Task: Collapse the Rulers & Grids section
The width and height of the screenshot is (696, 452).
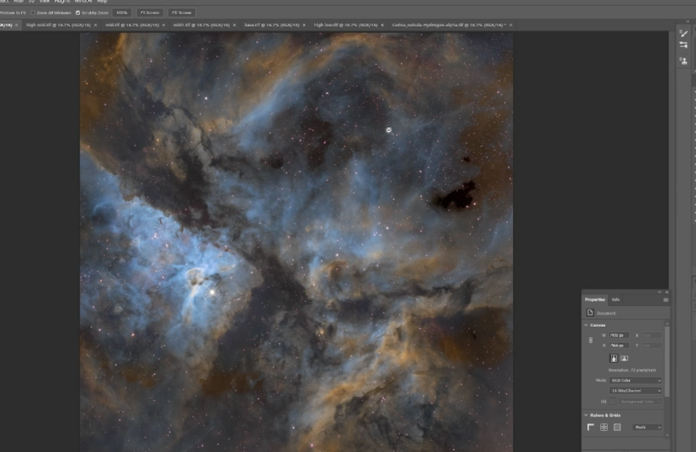Action: [x=586, y=416]
